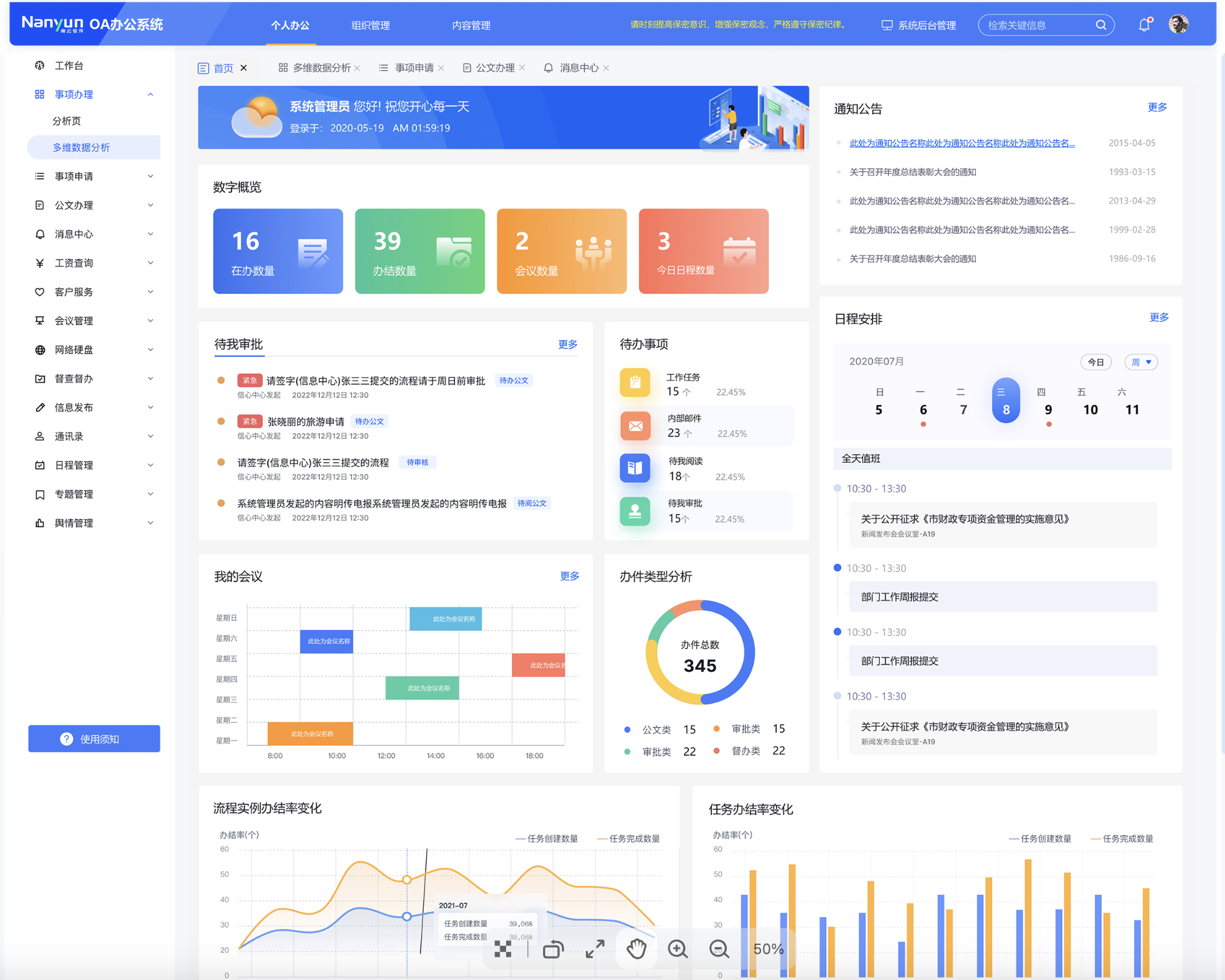Collapse the 事项办理 sidebar section
This screenshot has width=1225, height=980.
click(x=151, y=95)
